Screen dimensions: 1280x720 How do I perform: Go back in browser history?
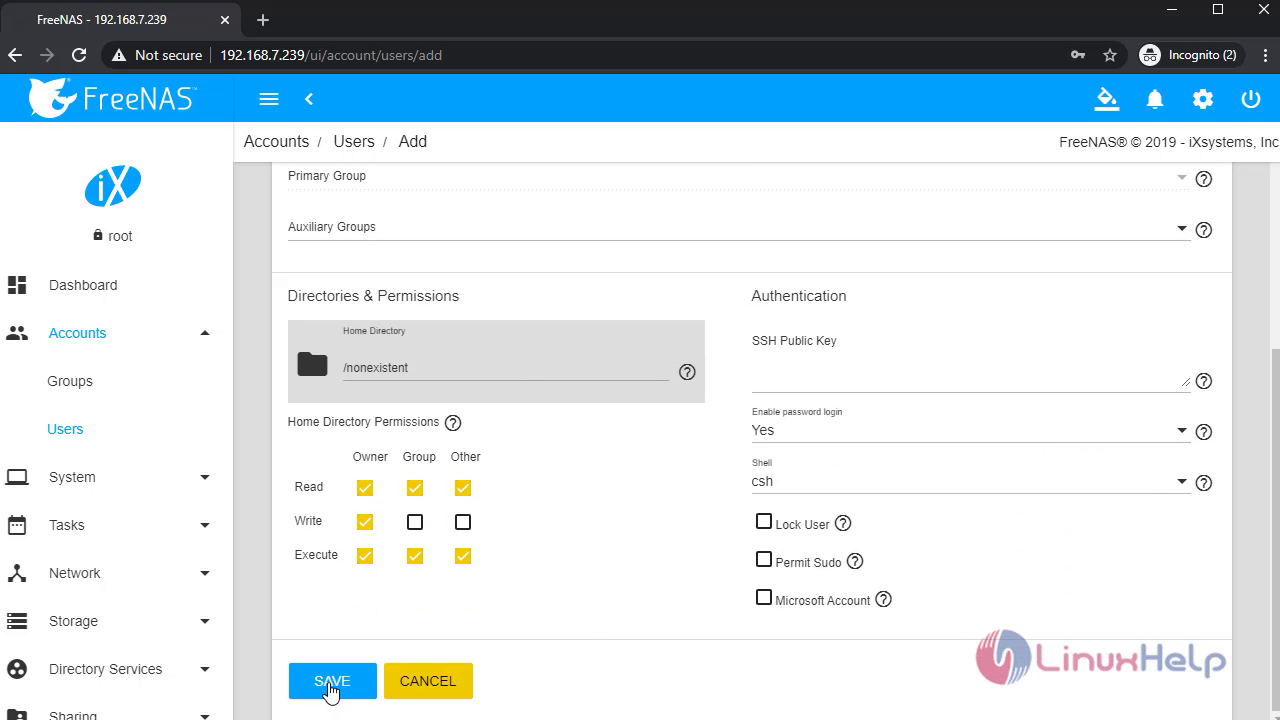15,55
